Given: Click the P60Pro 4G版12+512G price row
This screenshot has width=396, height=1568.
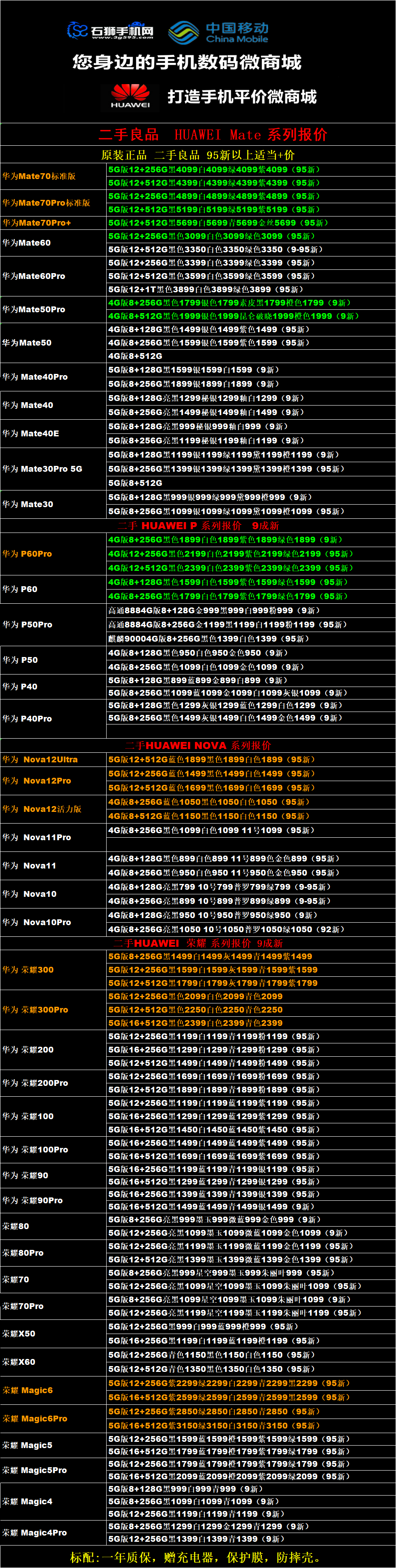Looking at the screenshot, I should pyautogui.click(x=251, y=568).
